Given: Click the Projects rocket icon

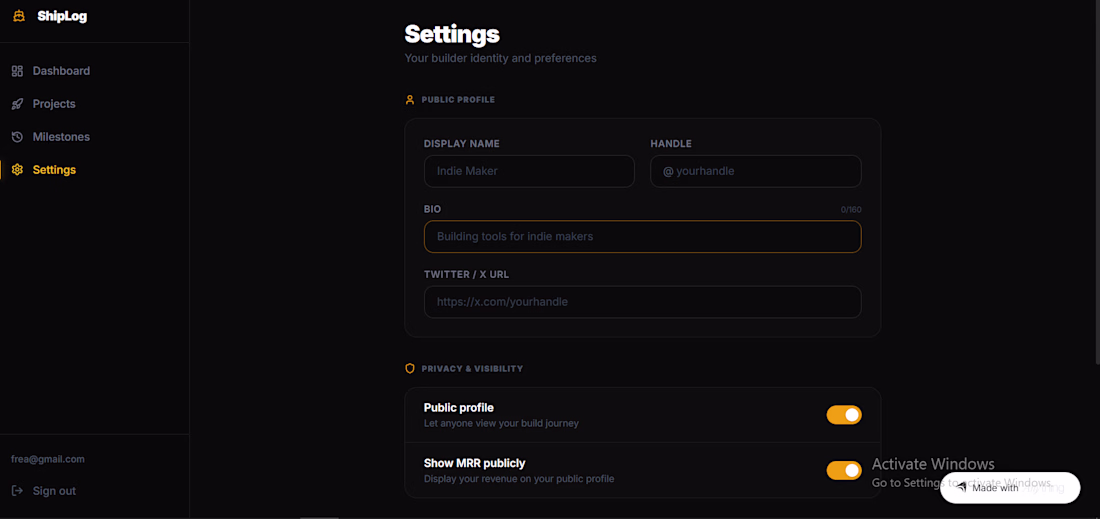Looking at the screenshot, I should pyautogui.click(x=18, y=104).
